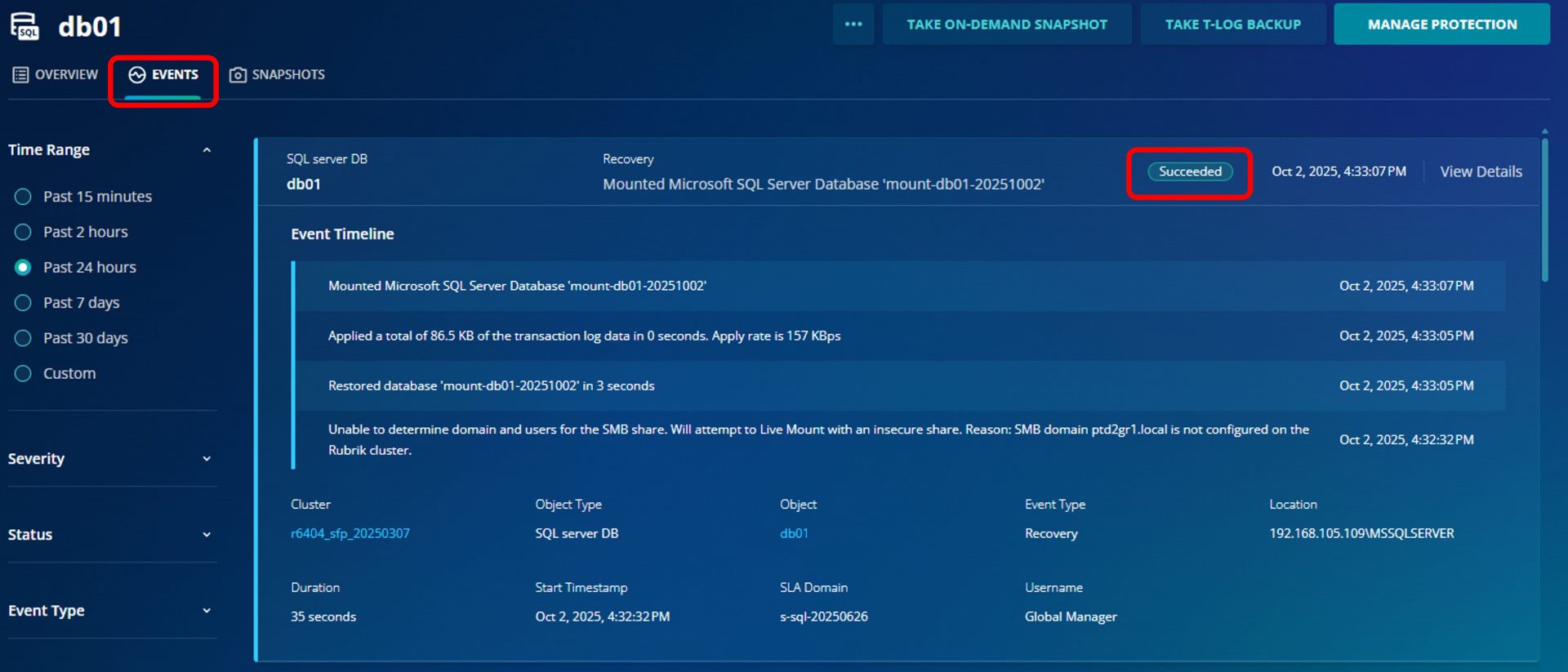
Task: Open Manage Protection
Action: coord(1441,24)
